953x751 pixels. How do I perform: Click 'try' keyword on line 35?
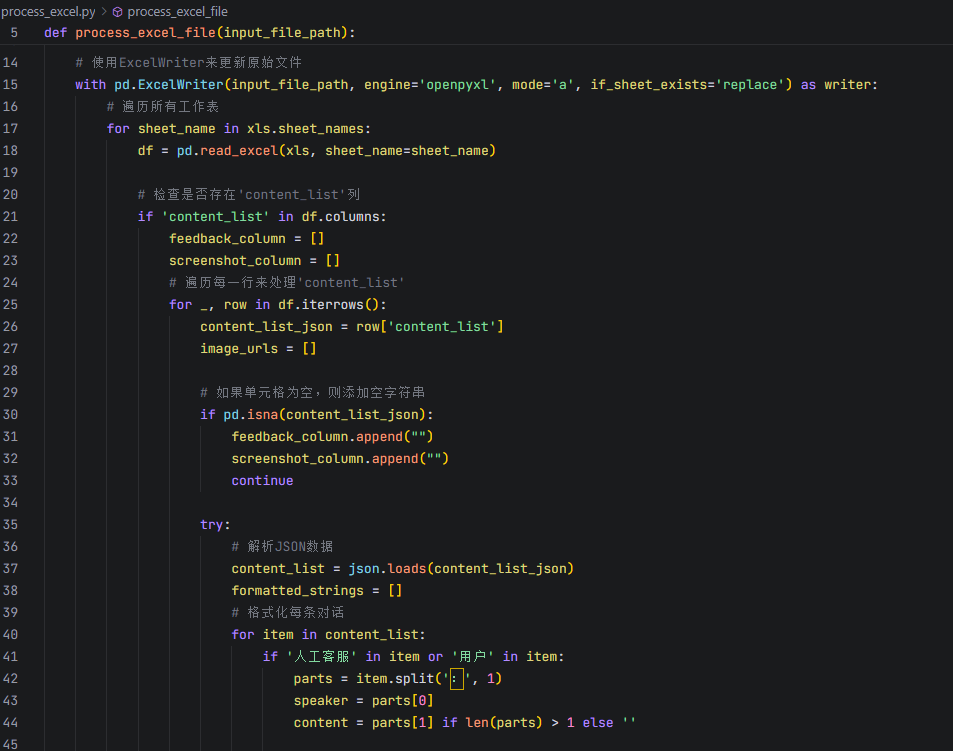click(x=212, y=524)
